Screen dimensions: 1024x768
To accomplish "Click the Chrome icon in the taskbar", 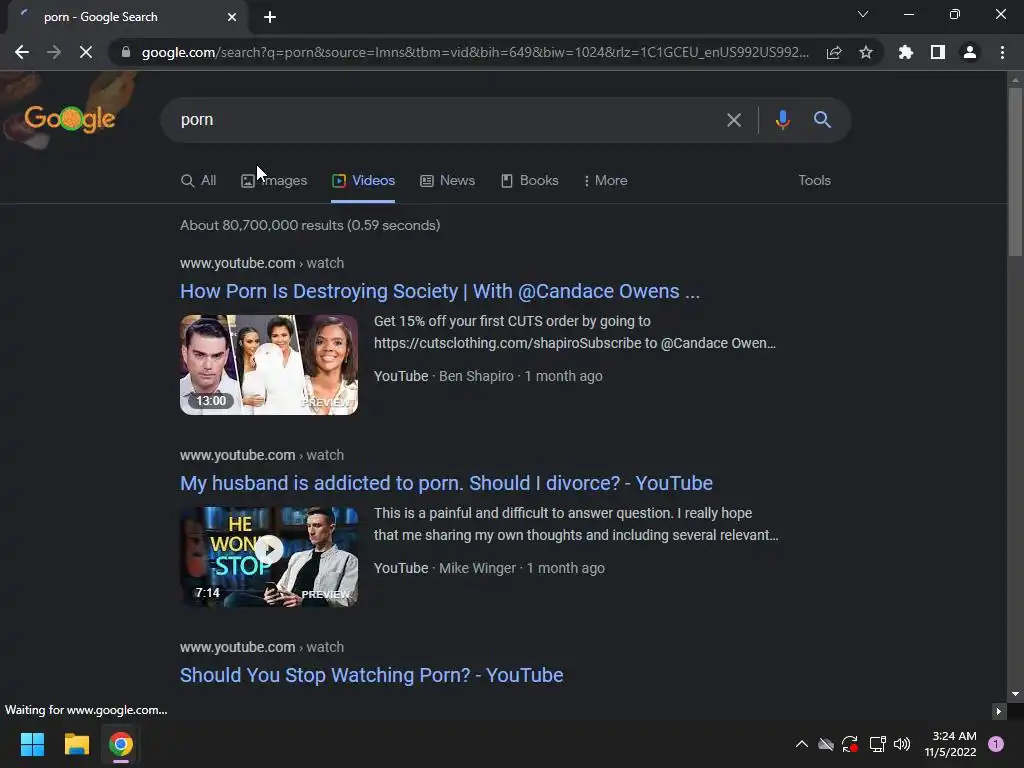I will tap(120, 744).
